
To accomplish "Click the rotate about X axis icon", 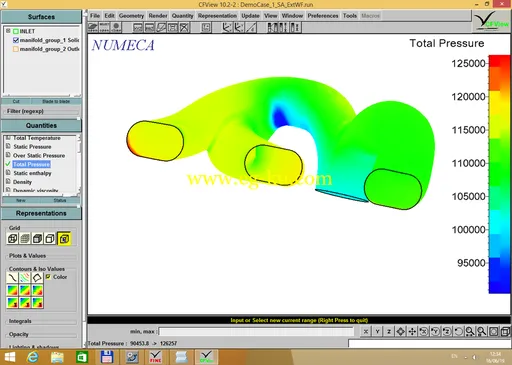I will (x=424, y=331).
